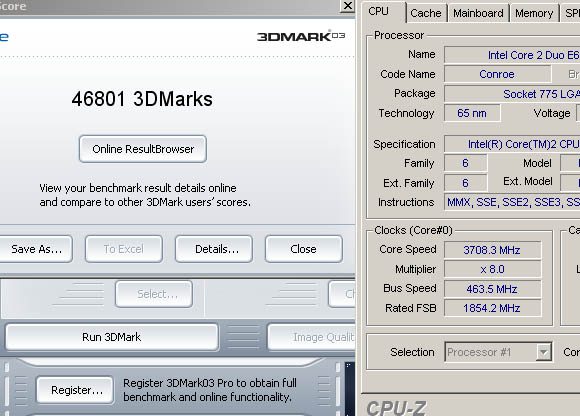Screen dimensions: 580x416
Task: Click the Register 3DMark03 Pro description text
Action: pos(210,390)
